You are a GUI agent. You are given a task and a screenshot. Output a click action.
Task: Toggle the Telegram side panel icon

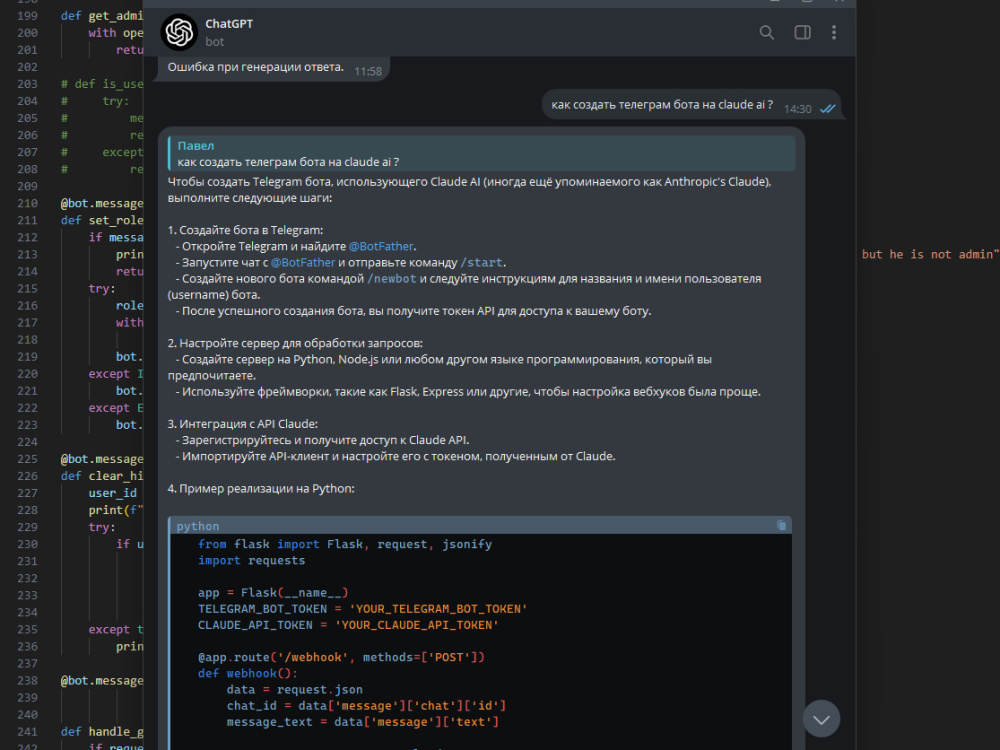[x=802, y=33]
